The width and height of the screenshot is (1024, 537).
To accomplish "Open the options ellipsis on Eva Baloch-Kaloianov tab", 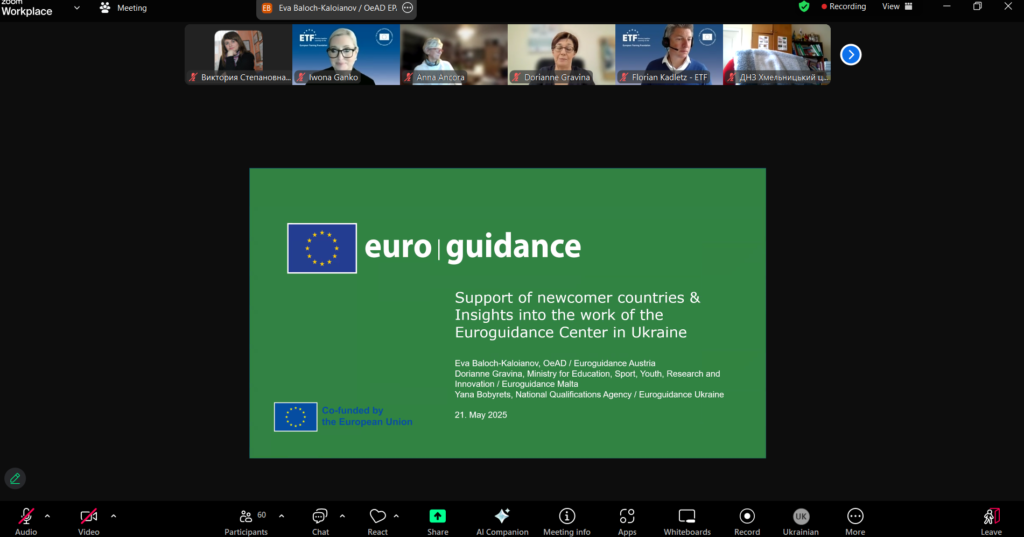I will tap(408, 8).
